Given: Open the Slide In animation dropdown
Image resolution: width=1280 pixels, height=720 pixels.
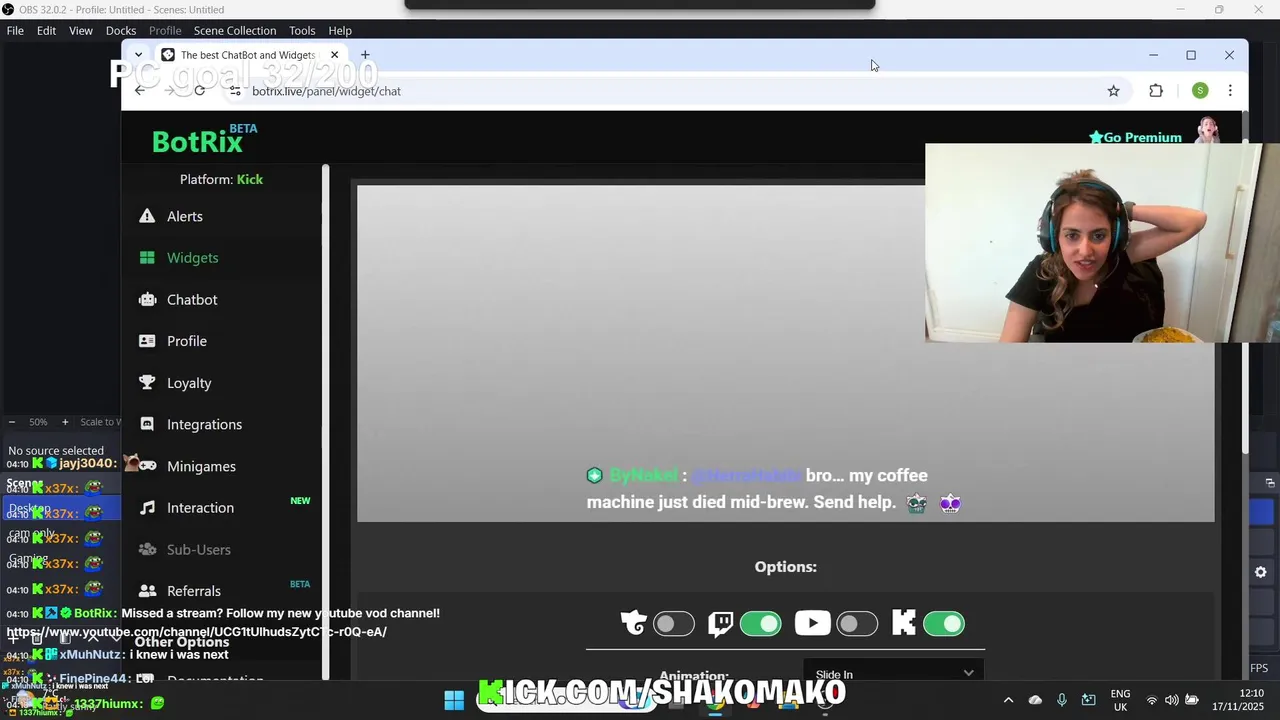Looking at the screenshot, I should click(x=894, y=673).
